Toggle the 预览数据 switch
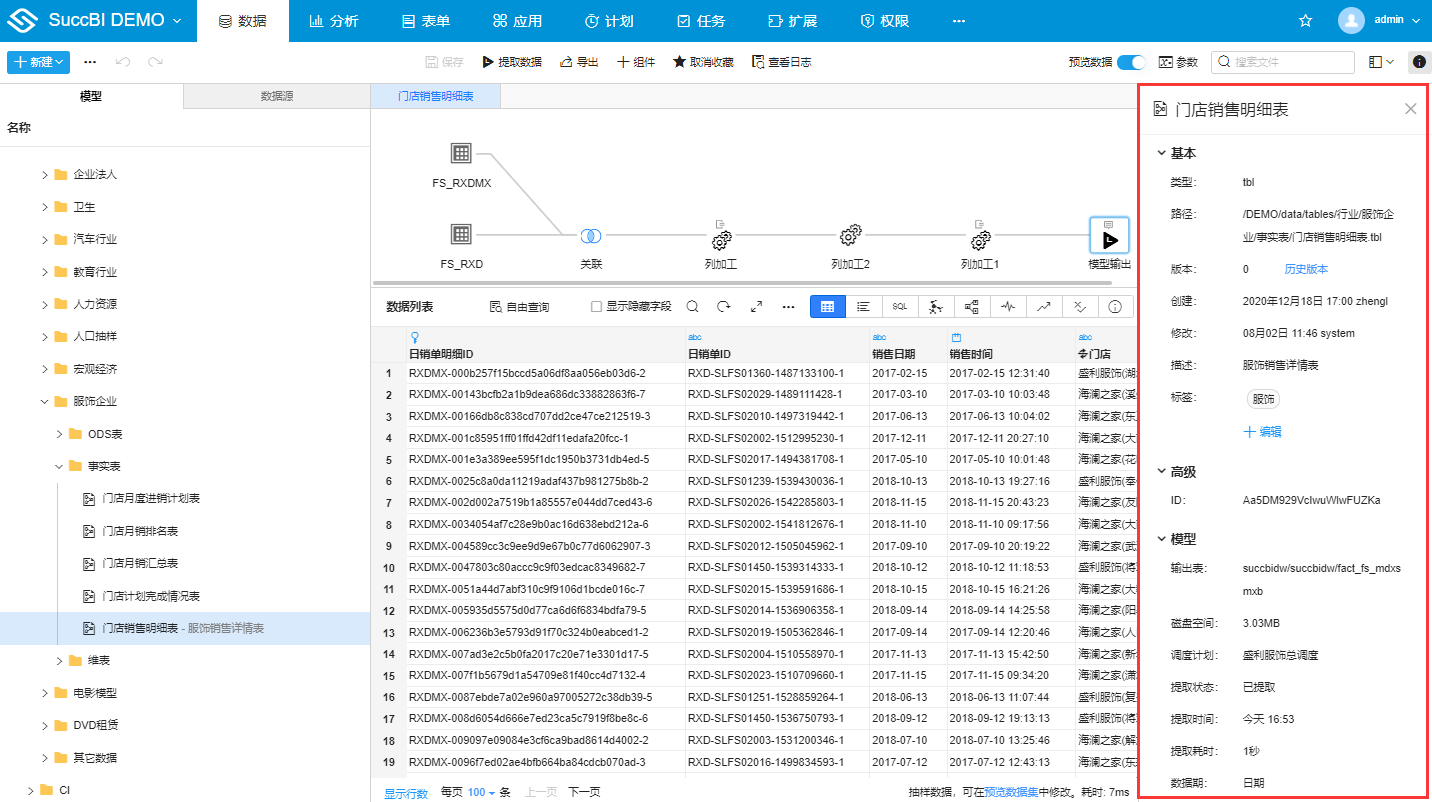The height and width of the screenshot is (802, 1432). pos(1131,62)
